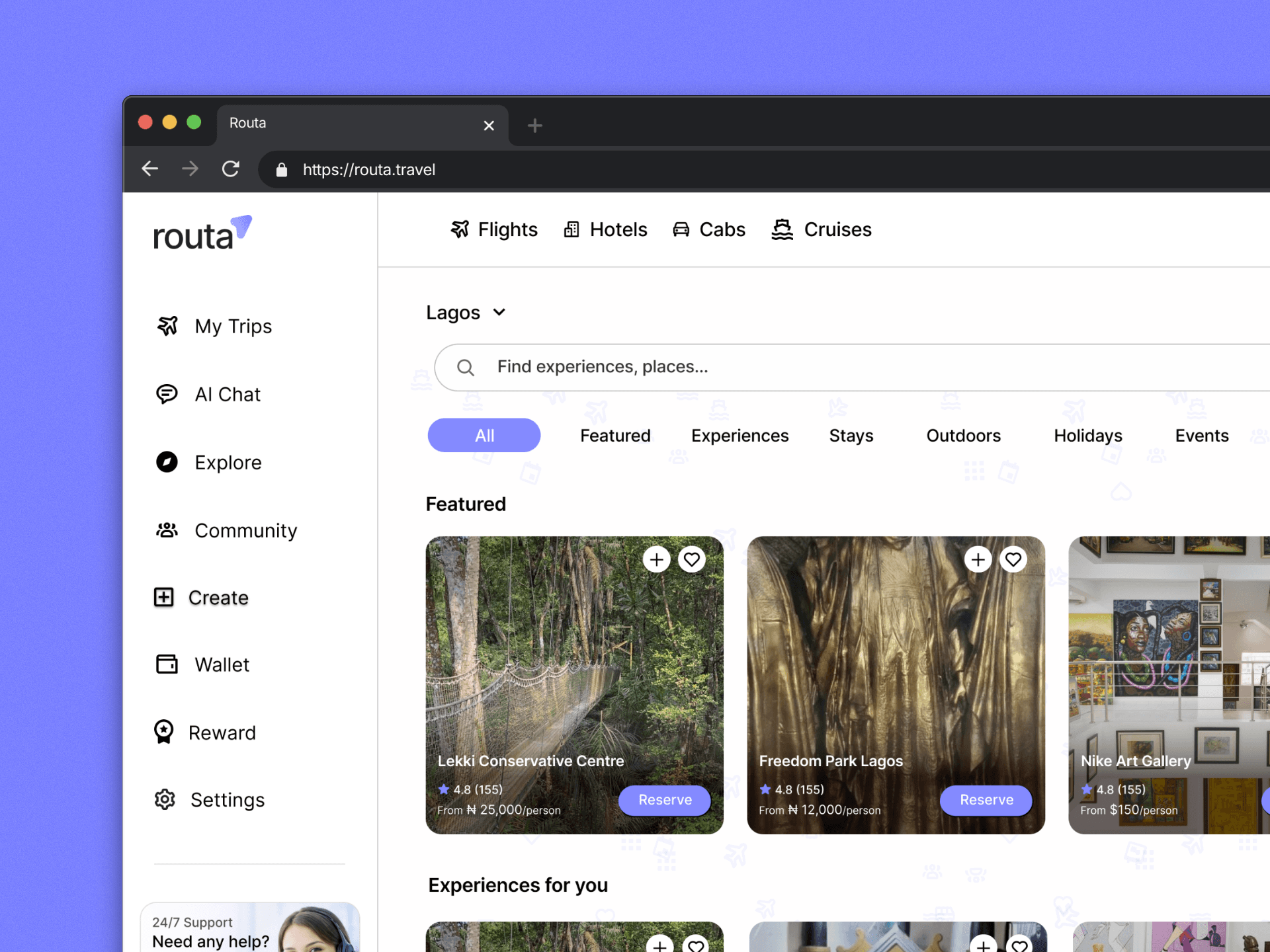1270x952 pixels.
Task: Click the browser address bar URL
Action: coord(369,170)
